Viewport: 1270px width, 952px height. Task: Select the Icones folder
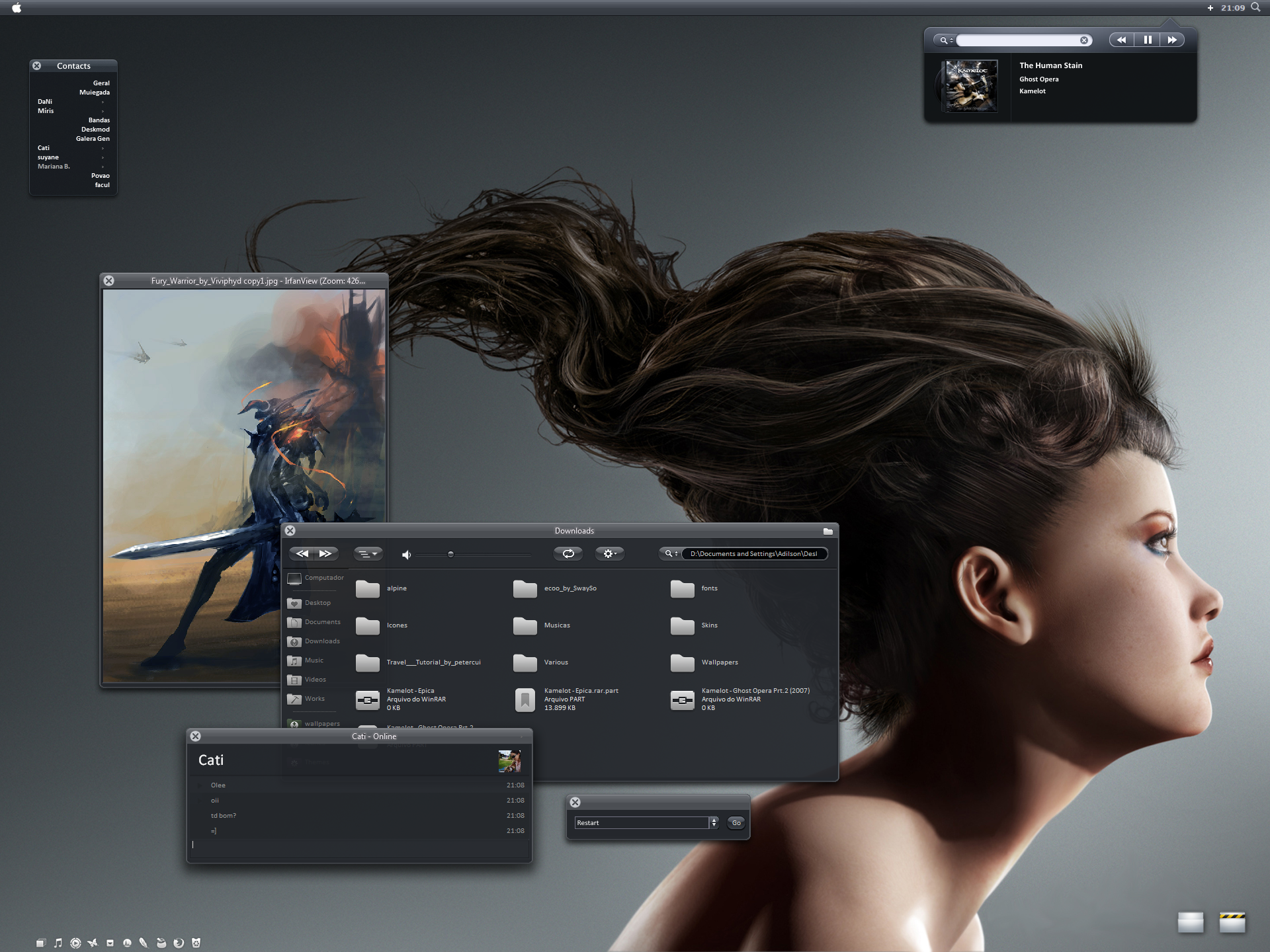tap(382, 625)
